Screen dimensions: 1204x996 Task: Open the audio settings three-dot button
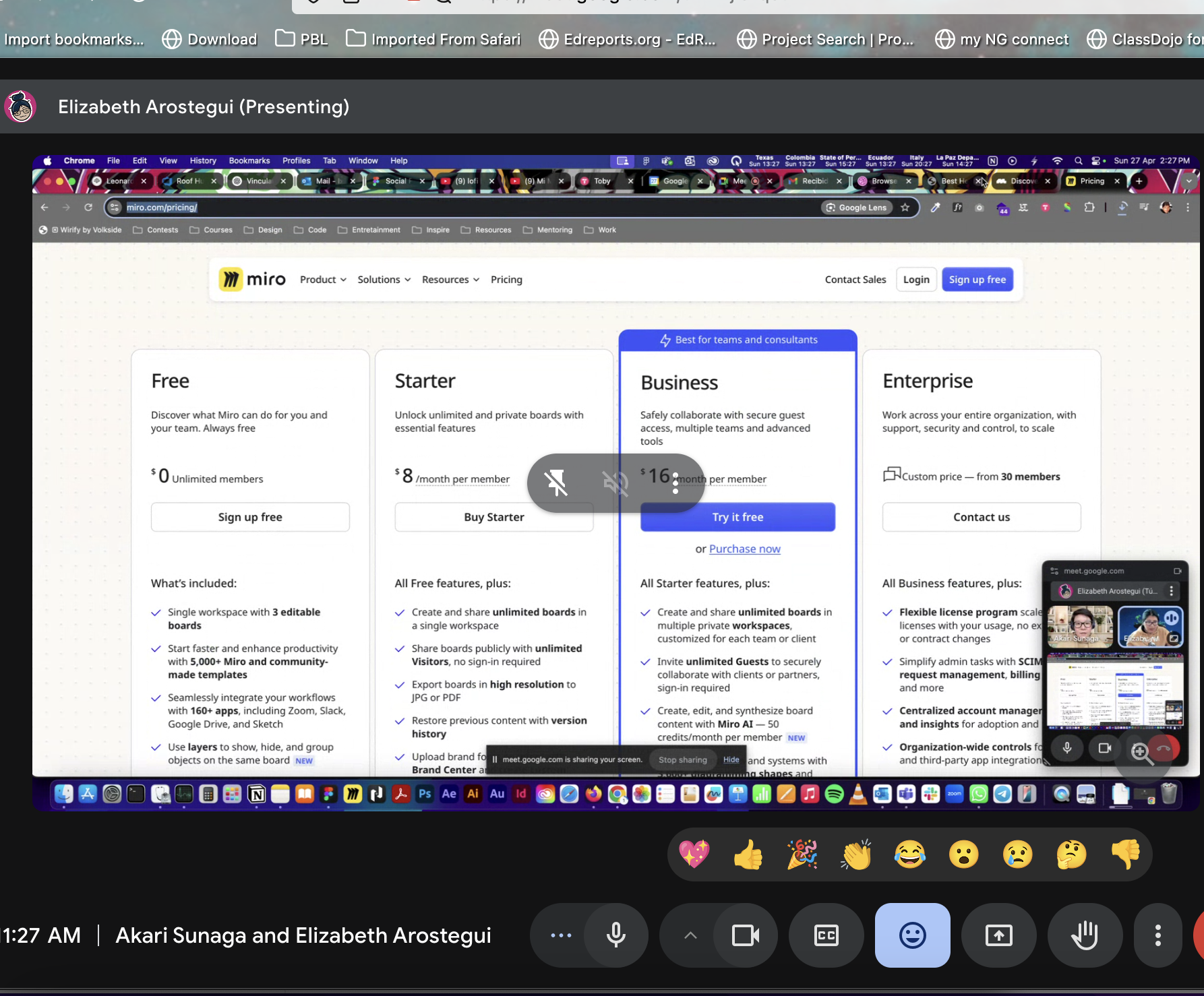[561, 935]
